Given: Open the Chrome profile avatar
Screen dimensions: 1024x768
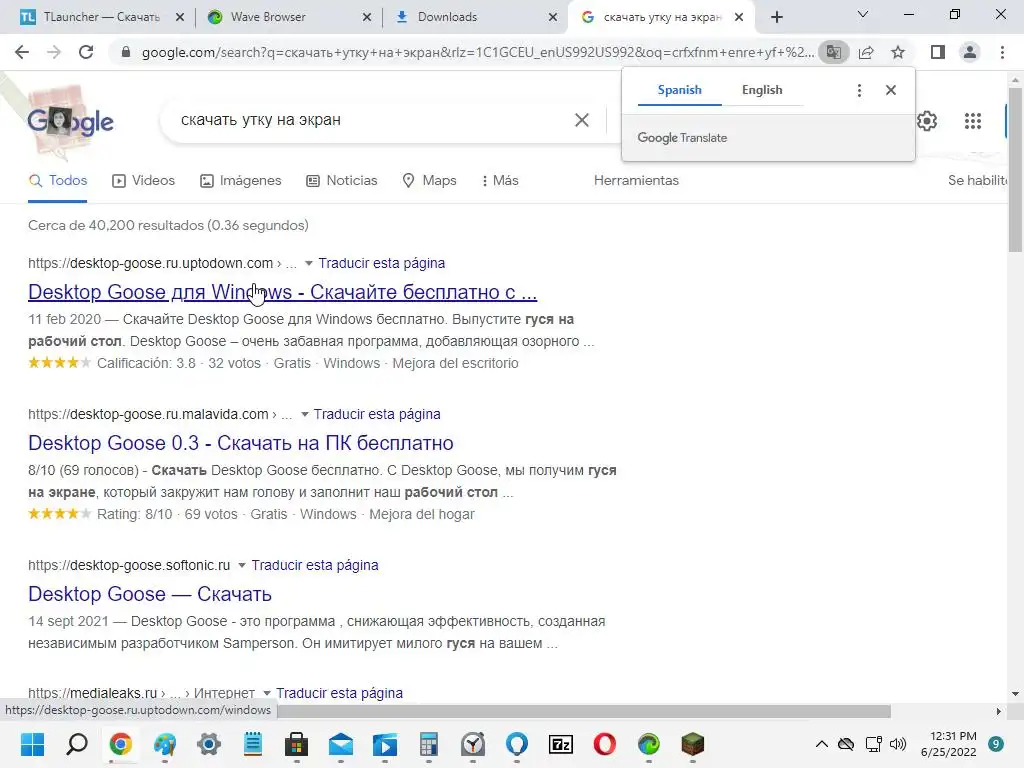Looking at the screenshot, I should point(970,52).
